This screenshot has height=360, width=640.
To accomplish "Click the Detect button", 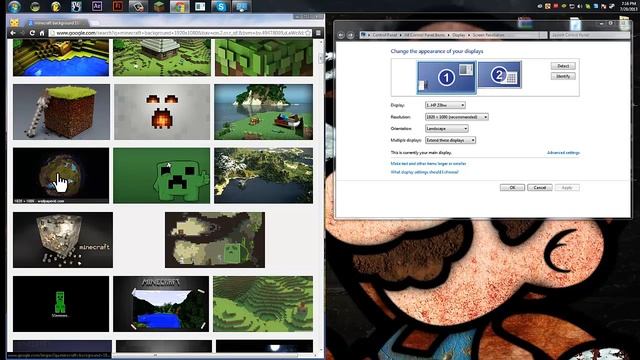I will (x=563, y=66).
